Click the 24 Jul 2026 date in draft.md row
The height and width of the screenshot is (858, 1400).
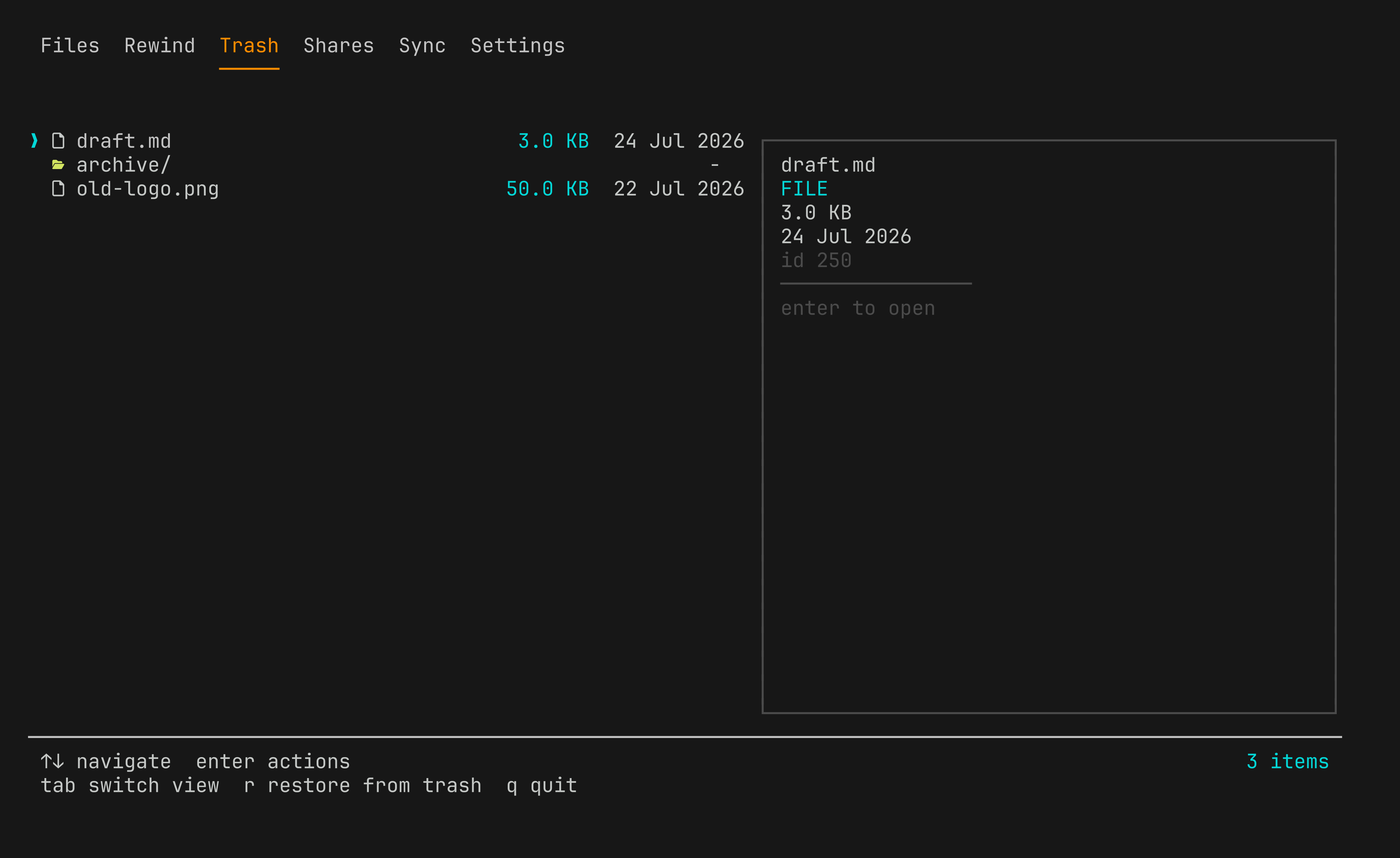pyautogui.click(x=679, y=141)
